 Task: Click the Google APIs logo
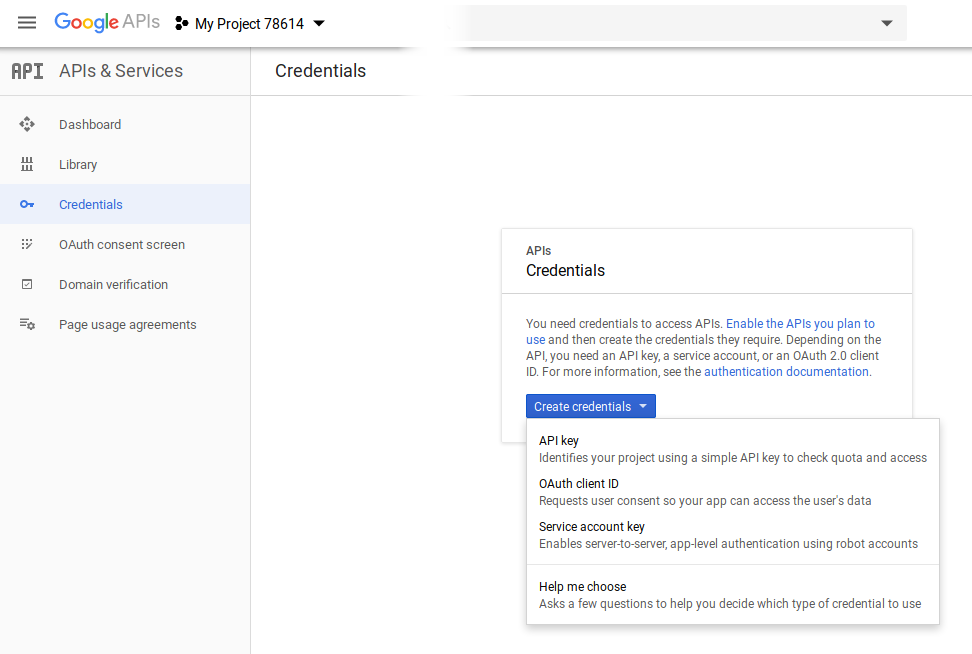(107, 23)
